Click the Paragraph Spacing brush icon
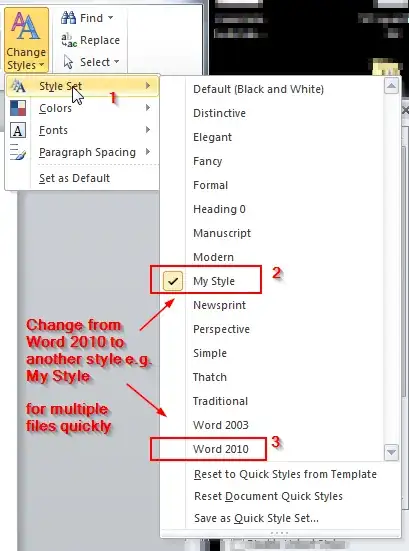Image resolution: width=409 pixels, height=551 pixels. [18, 153]
